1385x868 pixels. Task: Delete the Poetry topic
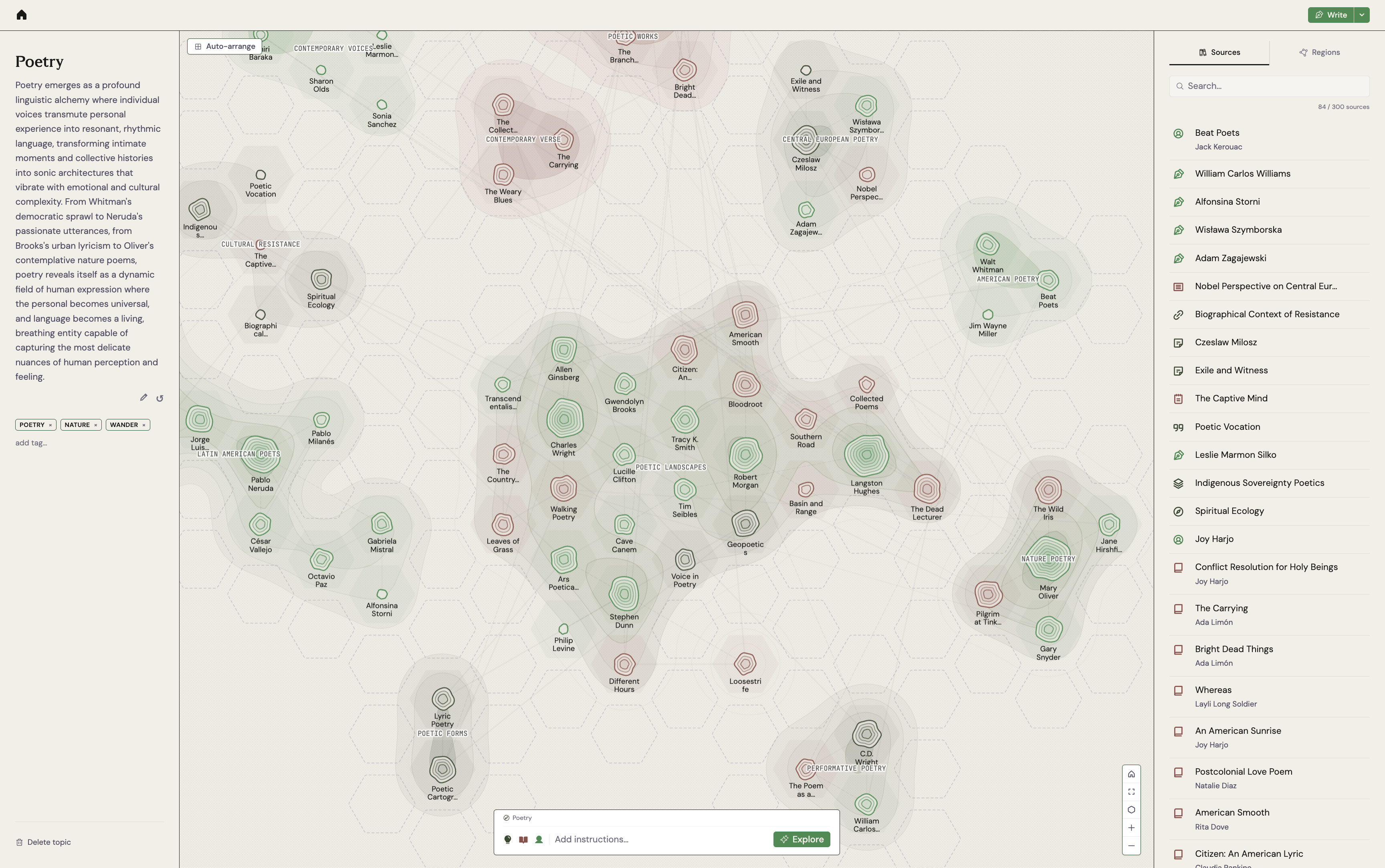point(44,842)
